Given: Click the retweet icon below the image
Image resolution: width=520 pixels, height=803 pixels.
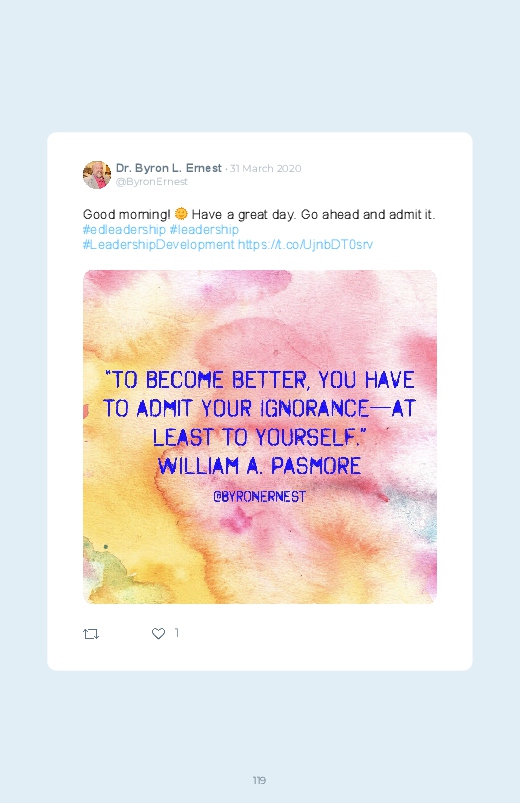Looking at the screenshot, I should tap(91, 634).
